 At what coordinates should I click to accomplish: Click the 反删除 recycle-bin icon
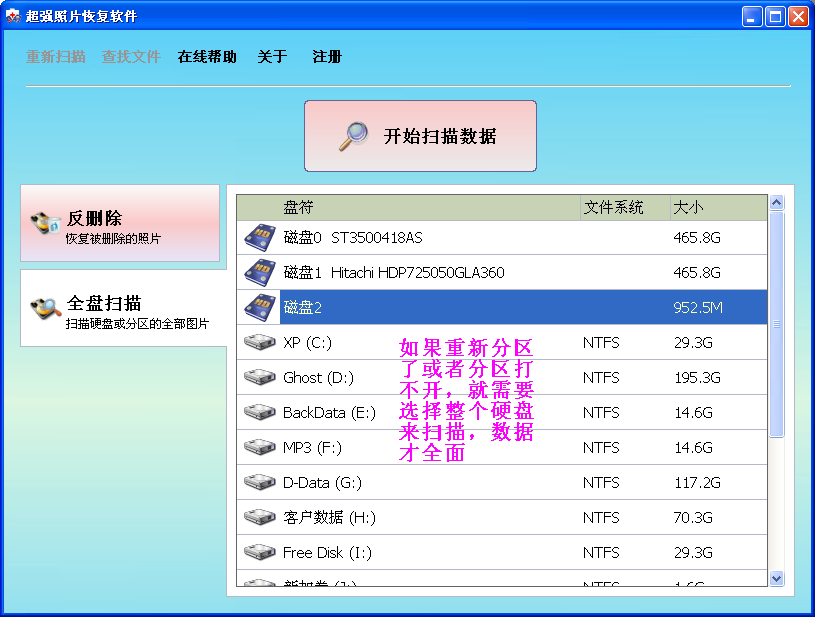(x=46, y=222)
